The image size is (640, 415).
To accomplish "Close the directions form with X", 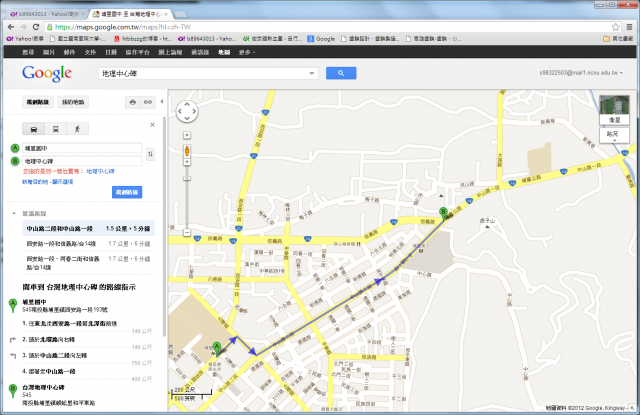I will click(152, 125).
